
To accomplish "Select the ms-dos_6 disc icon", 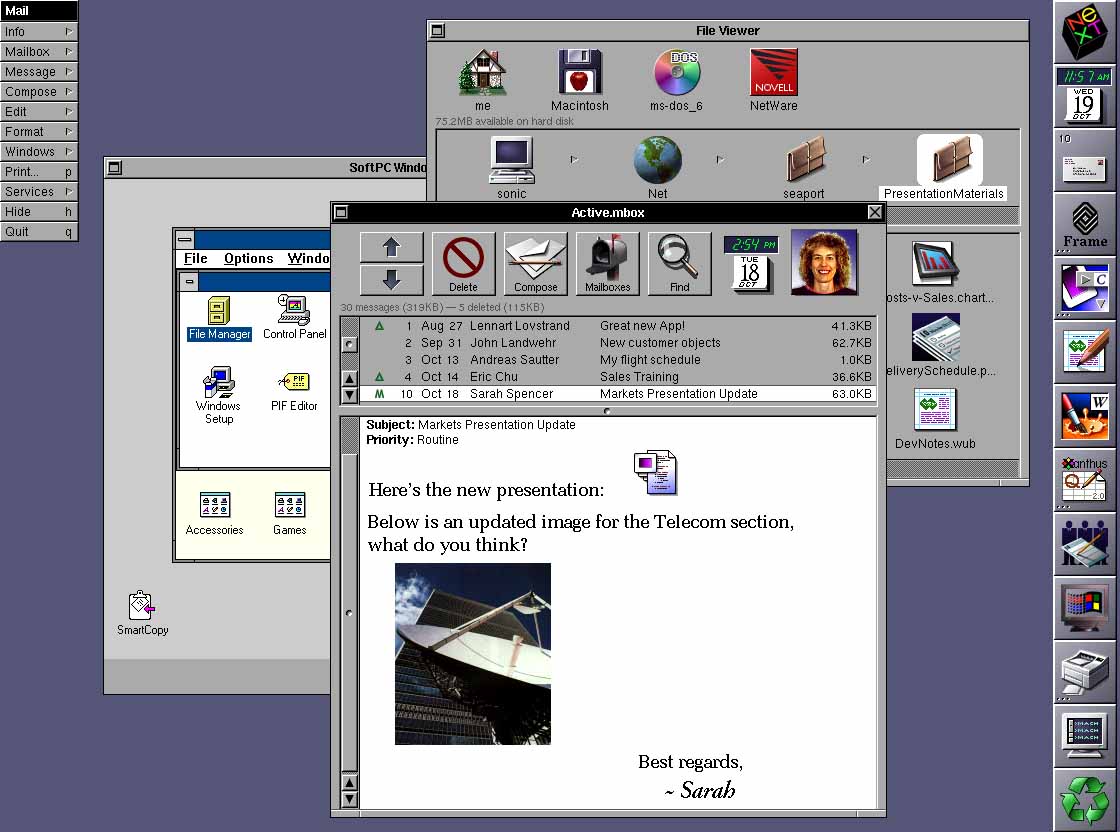I will click(677, 80).
